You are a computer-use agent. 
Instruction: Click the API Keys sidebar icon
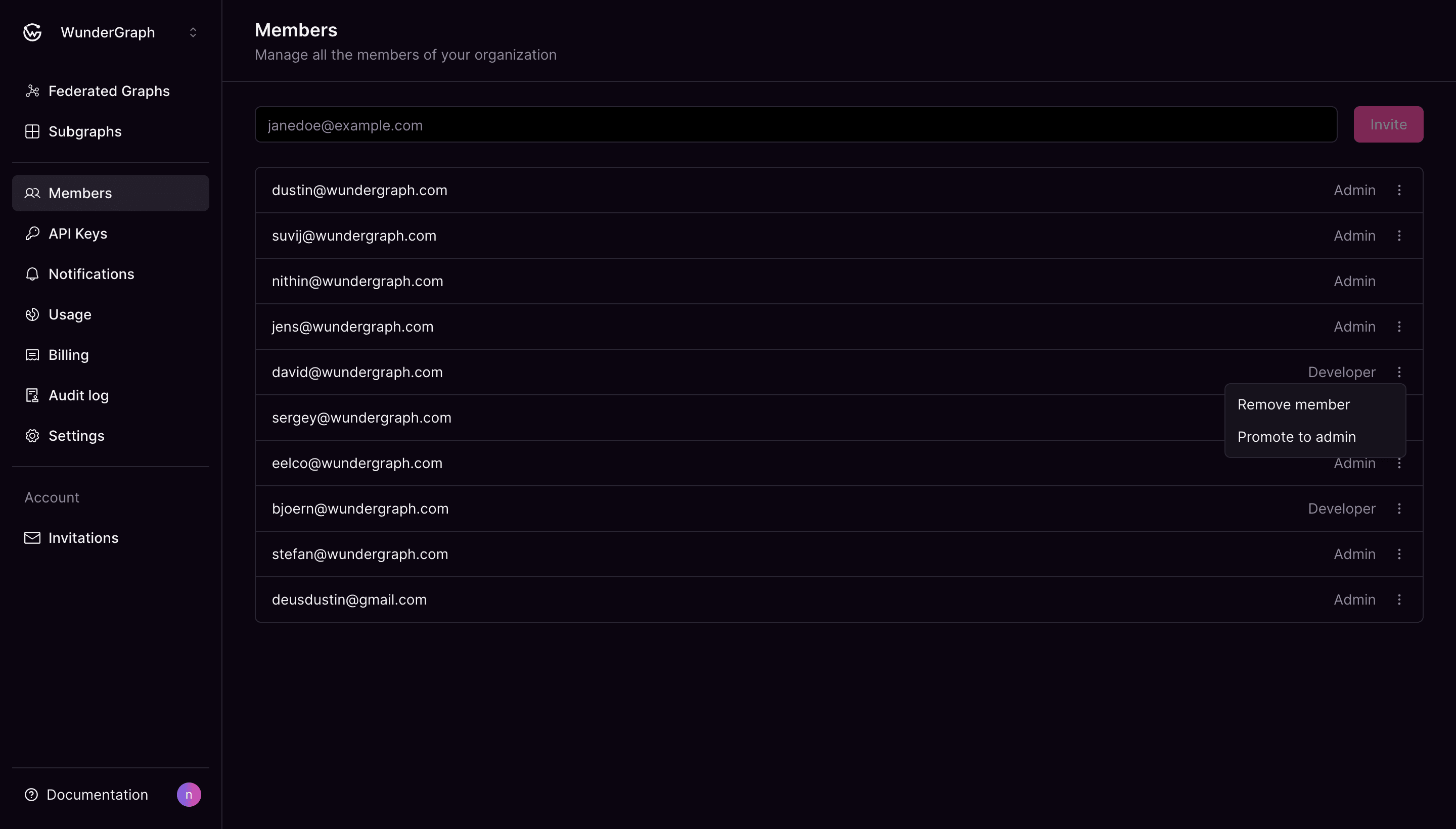coord(32,233)
